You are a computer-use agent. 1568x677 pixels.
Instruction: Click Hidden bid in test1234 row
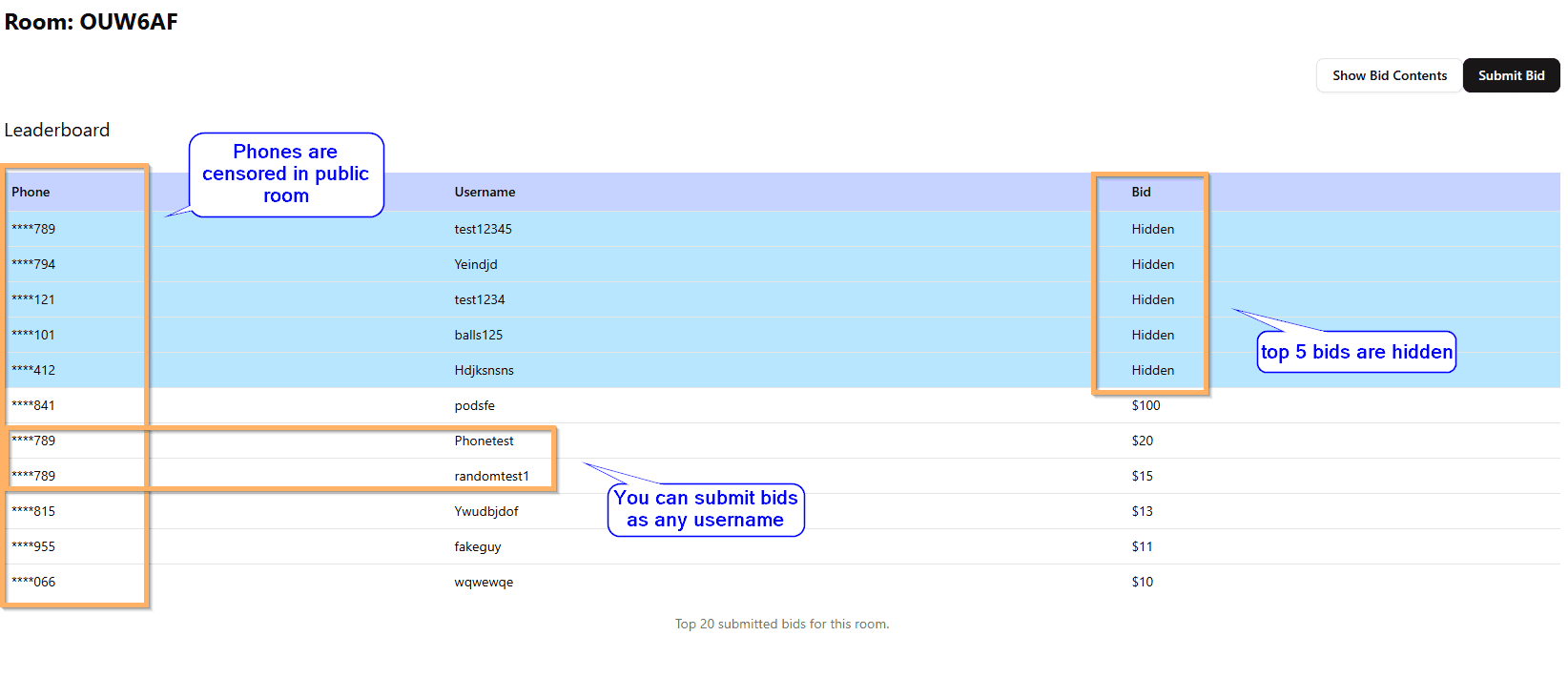point(1152,299)
